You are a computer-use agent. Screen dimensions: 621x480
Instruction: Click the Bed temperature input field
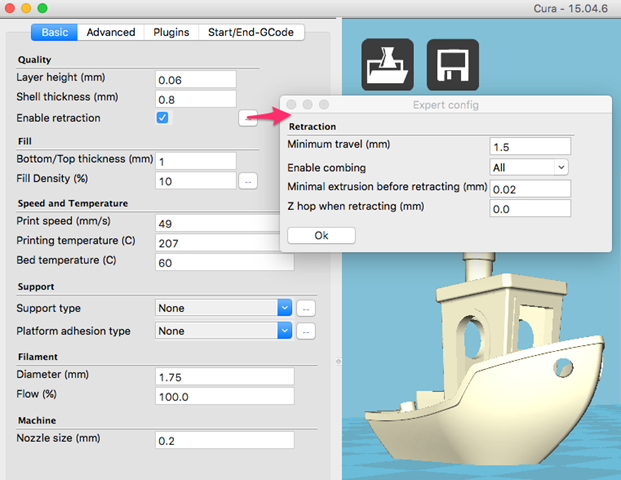(225, 263)
